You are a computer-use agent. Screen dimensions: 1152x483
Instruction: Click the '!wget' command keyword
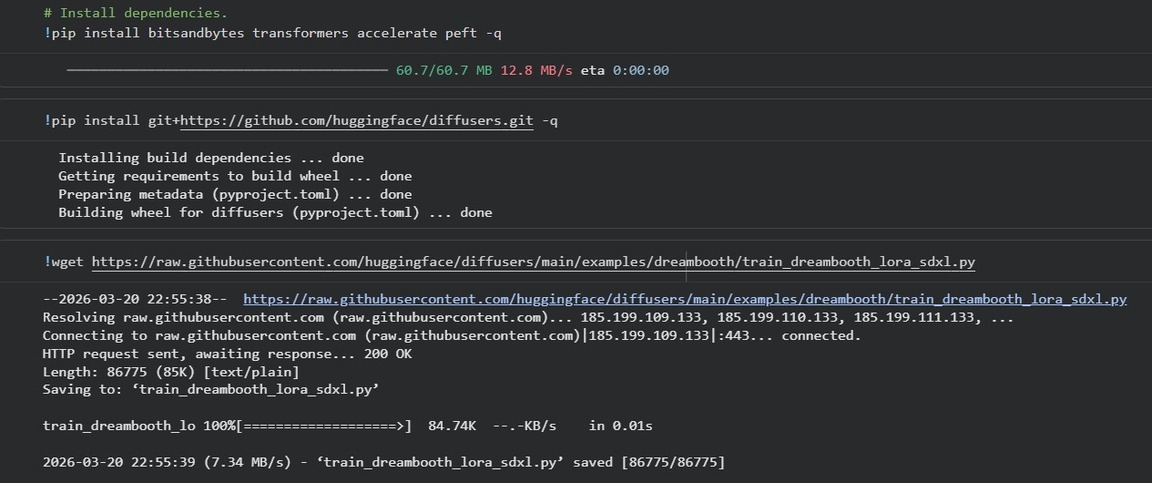point(64,262)
